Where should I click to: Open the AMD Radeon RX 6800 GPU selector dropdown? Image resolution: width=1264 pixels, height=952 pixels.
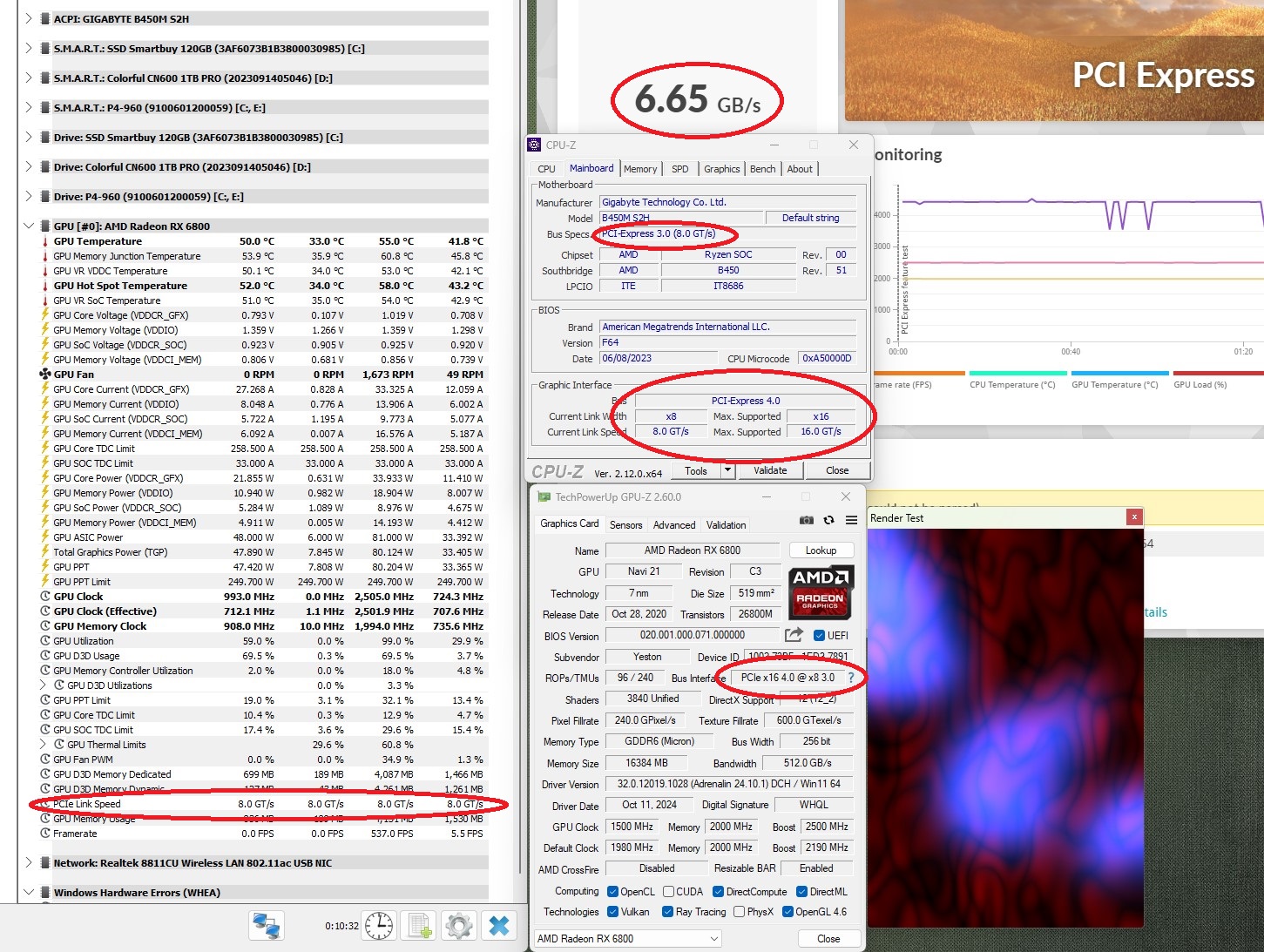point(628,939)
